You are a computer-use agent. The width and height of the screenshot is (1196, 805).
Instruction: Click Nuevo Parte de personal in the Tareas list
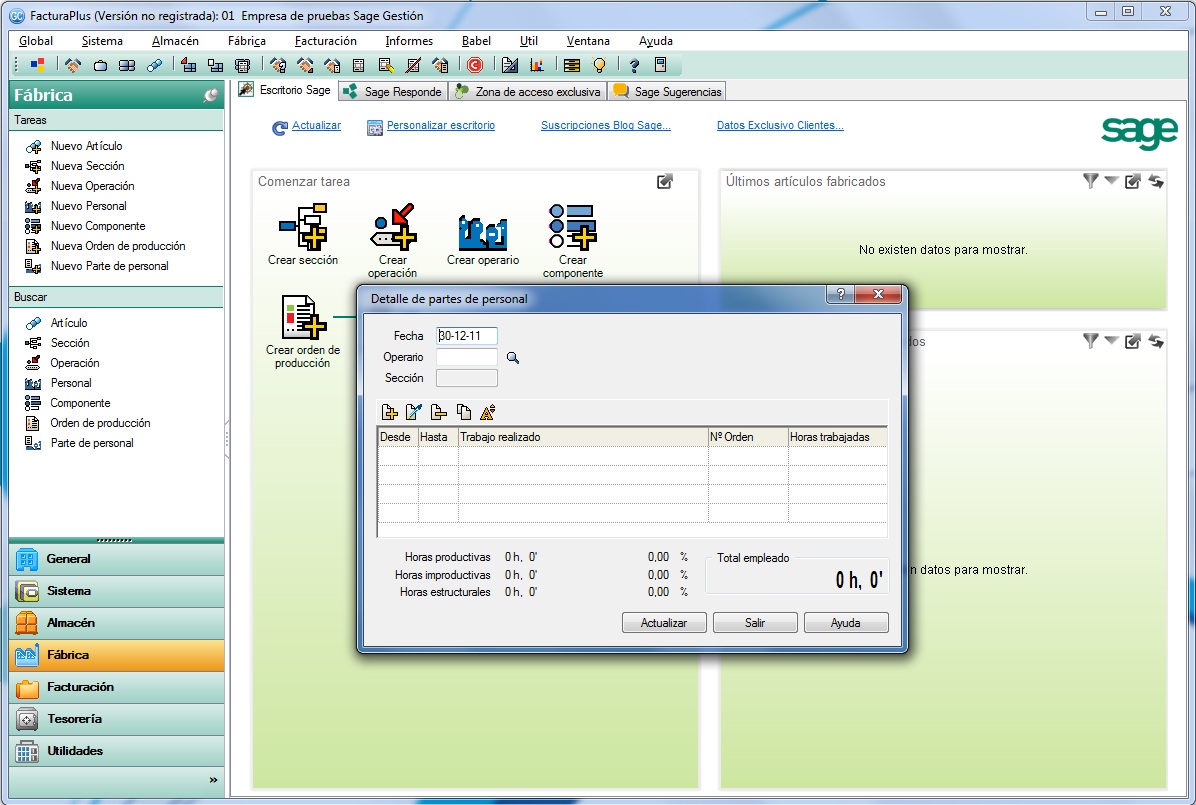coord(110,266)
